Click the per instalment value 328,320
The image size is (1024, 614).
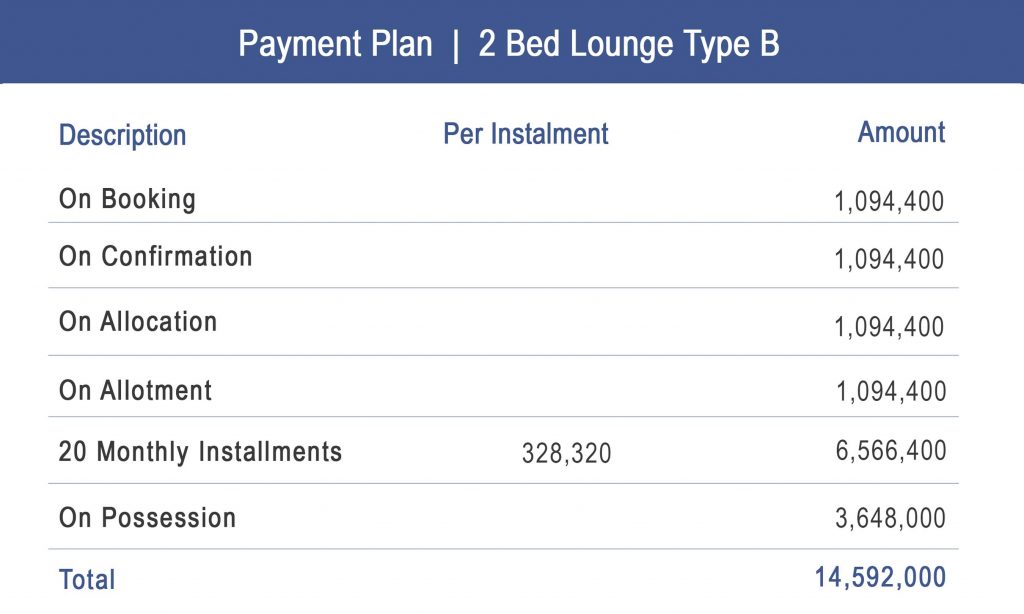pyautogui.click(x=567, y=453)
